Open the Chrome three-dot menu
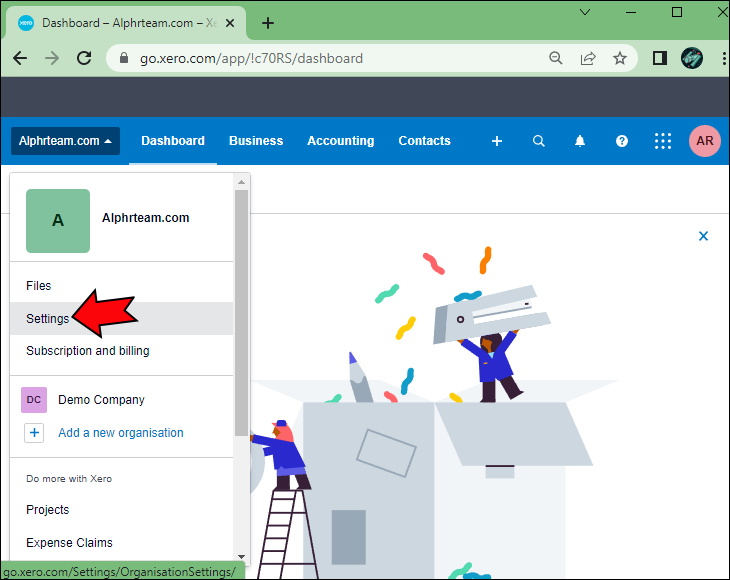This screenshot has width=730, height=580. pos(724,58)
